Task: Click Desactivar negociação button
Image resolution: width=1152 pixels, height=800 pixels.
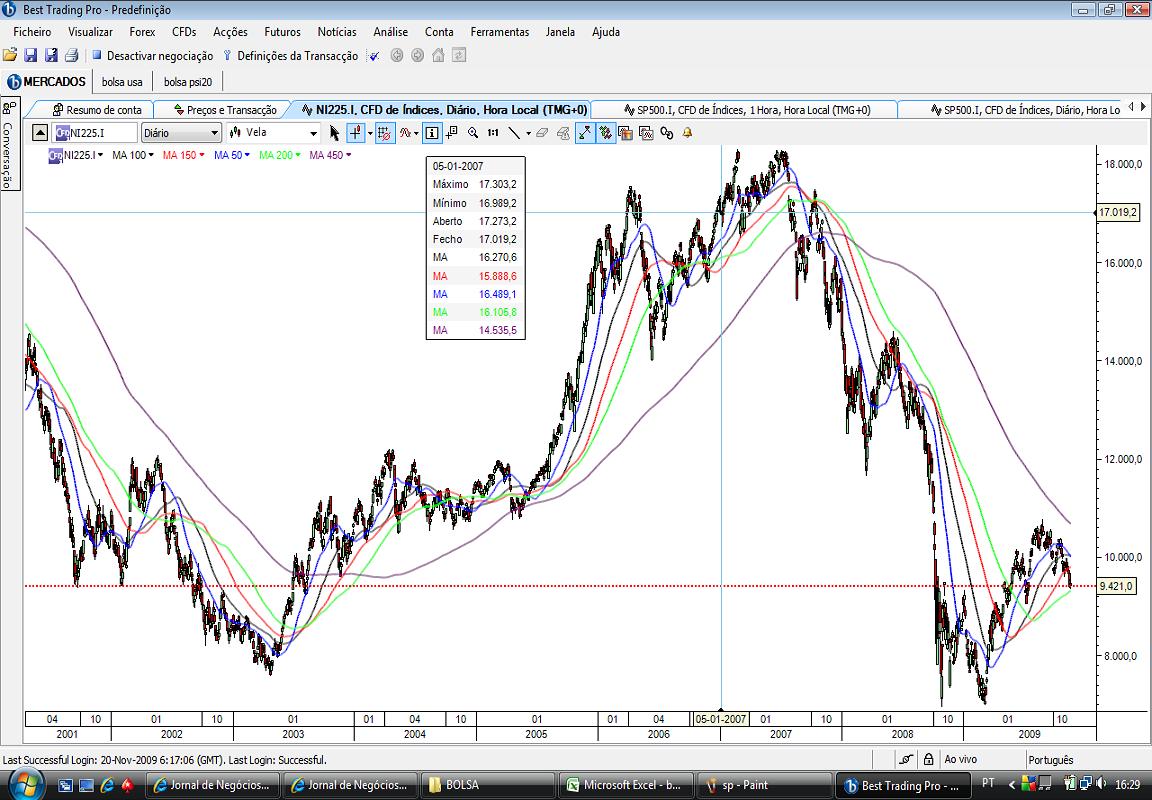Action: point(152,56)
